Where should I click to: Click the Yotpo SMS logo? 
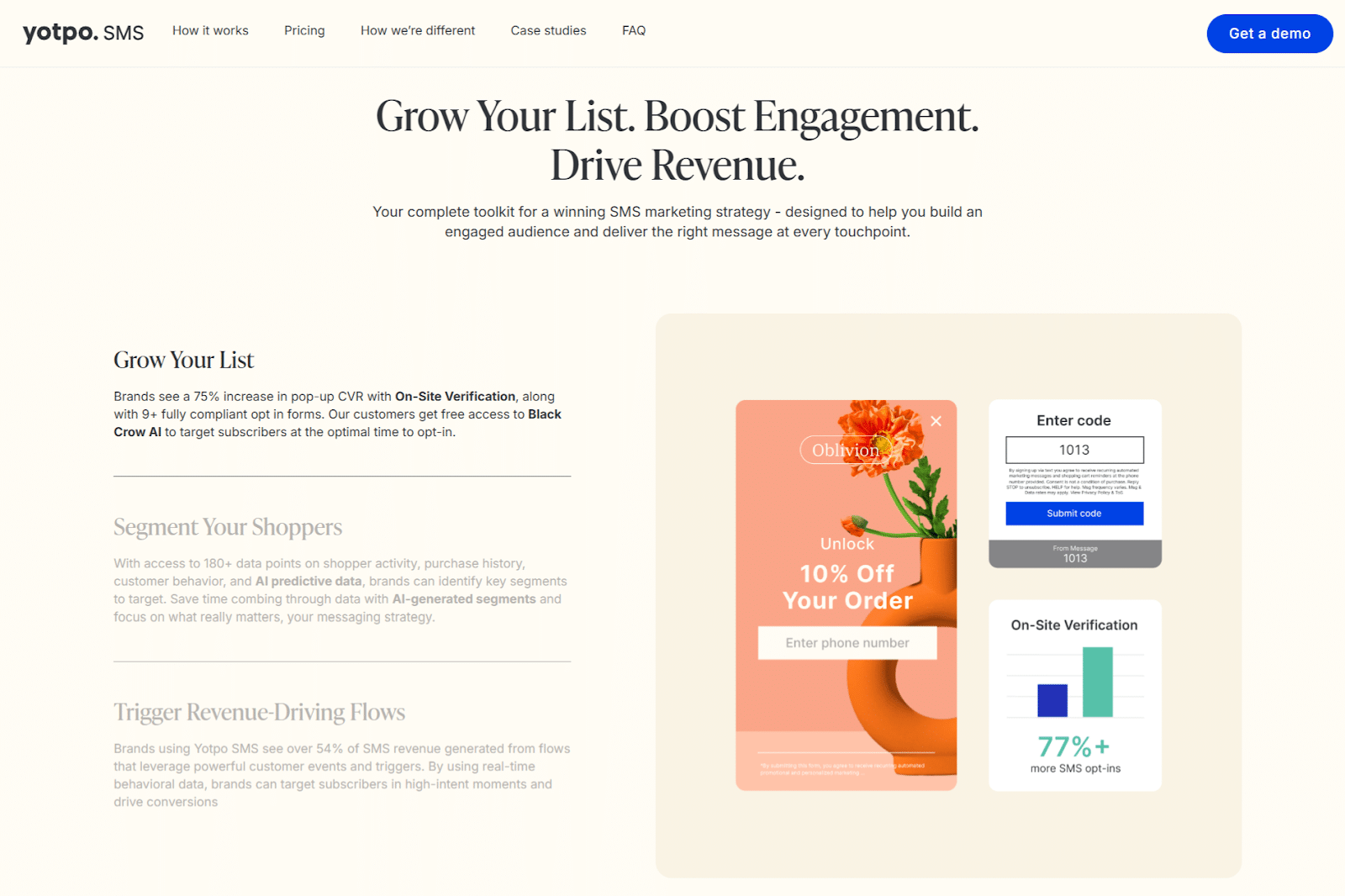coord(82,33)
